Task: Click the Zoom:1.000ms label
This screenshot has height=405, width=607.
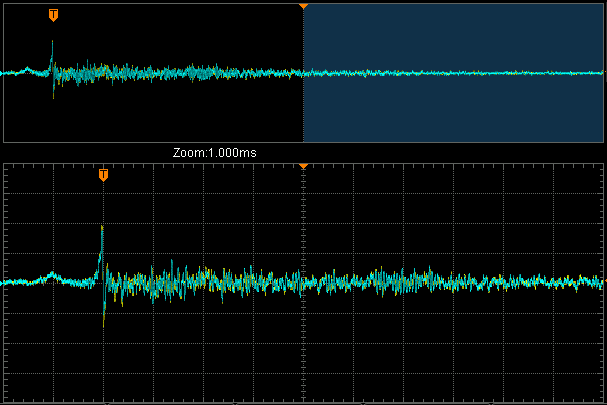Action: [214, 153]
